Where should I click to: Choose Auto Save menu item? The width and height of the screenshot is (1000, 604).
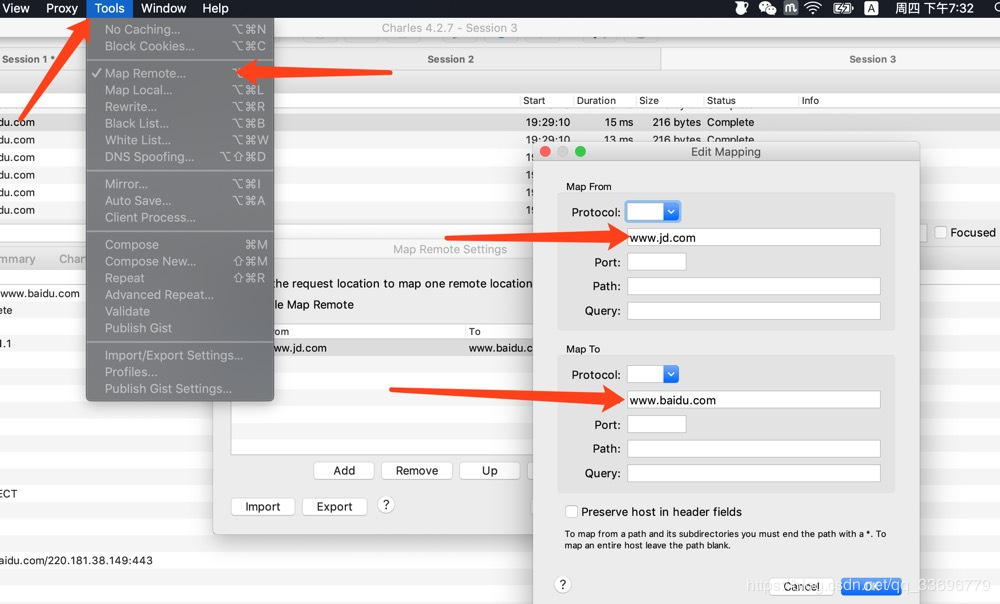pyautogui.click(x=180, y=200)
